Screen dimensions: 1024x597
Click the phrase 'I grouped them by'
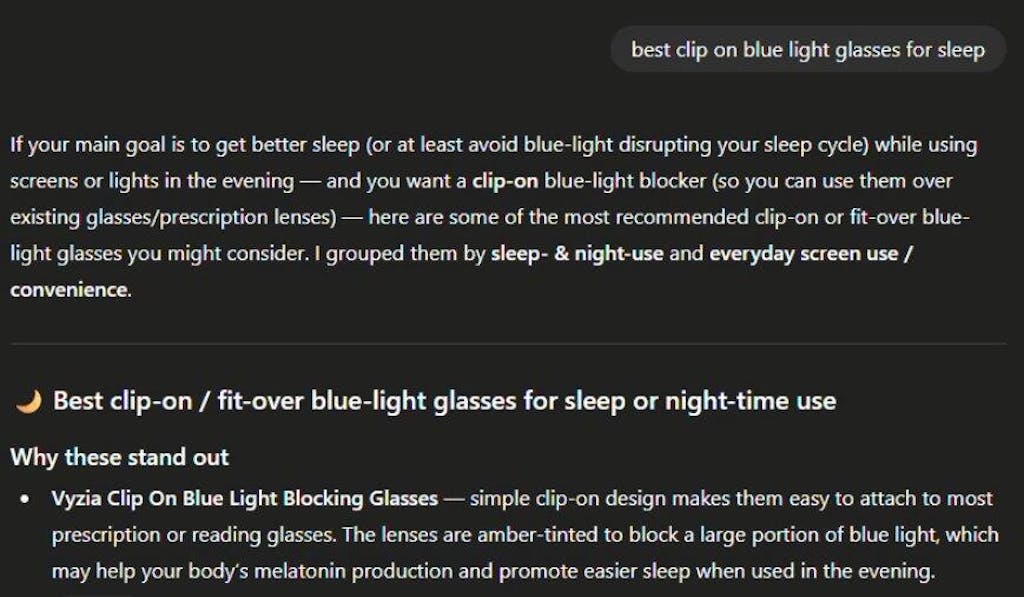(412, 253)
